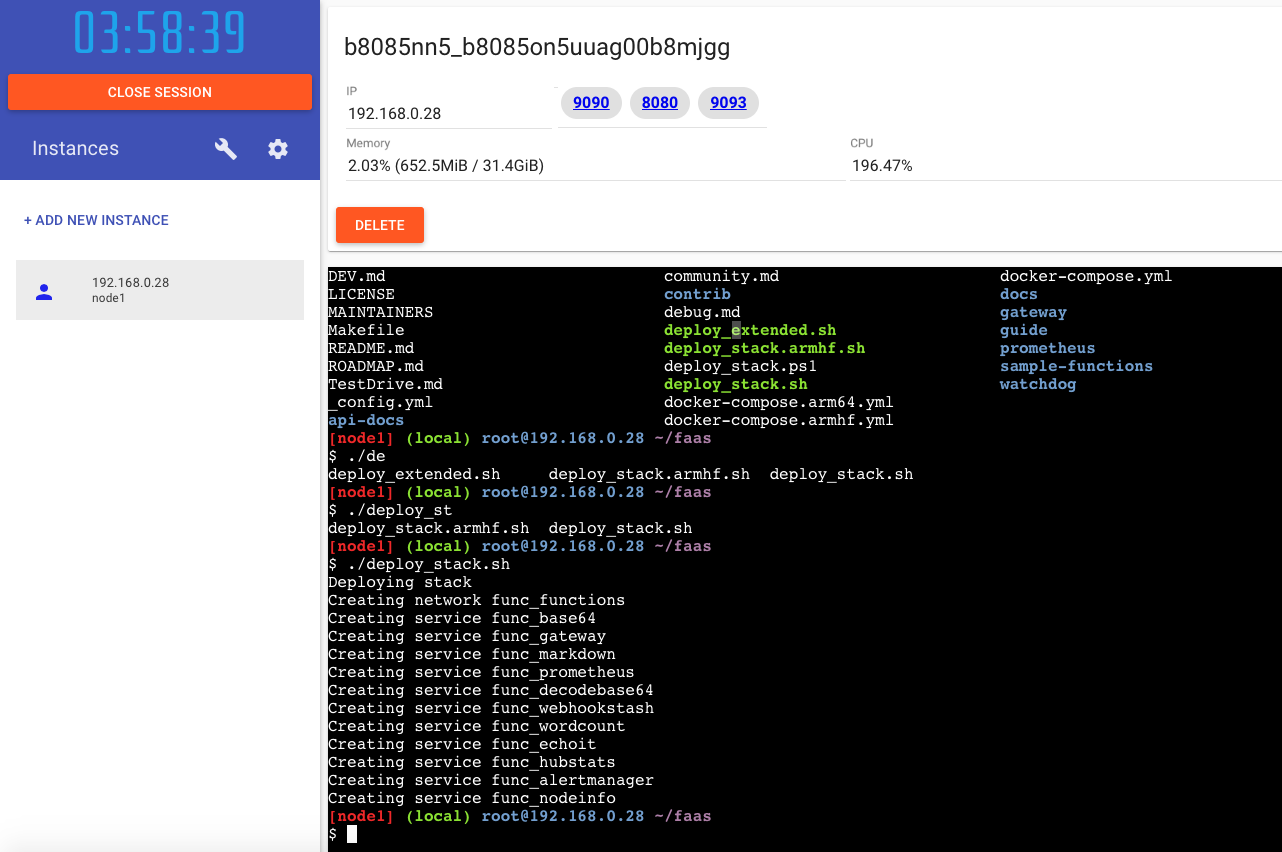
Task: Click LICENSE in the terminal listing
Action: (361, 294)
